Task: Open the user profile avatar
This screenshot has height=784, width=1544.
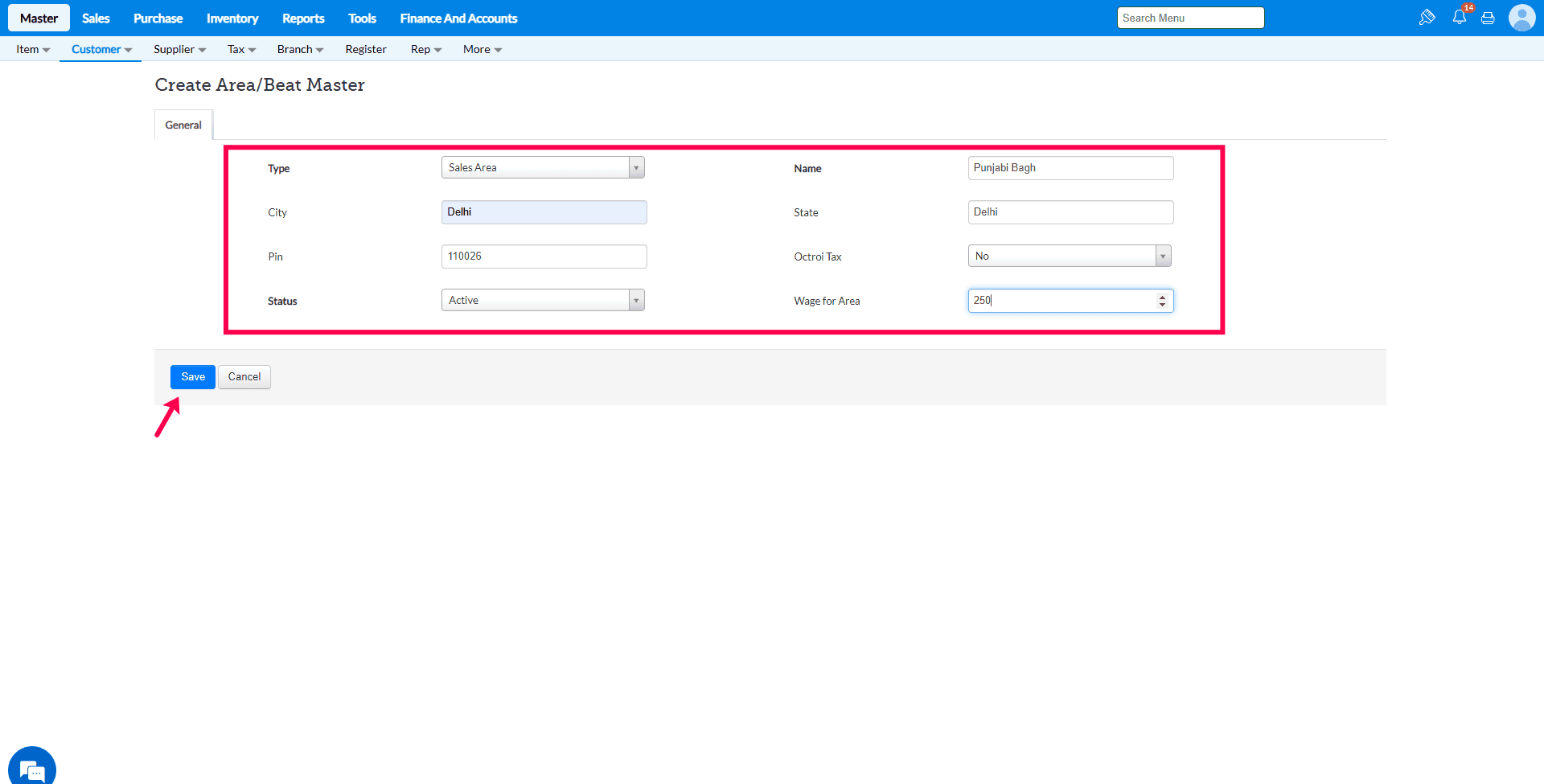Action: (1521, 18)
